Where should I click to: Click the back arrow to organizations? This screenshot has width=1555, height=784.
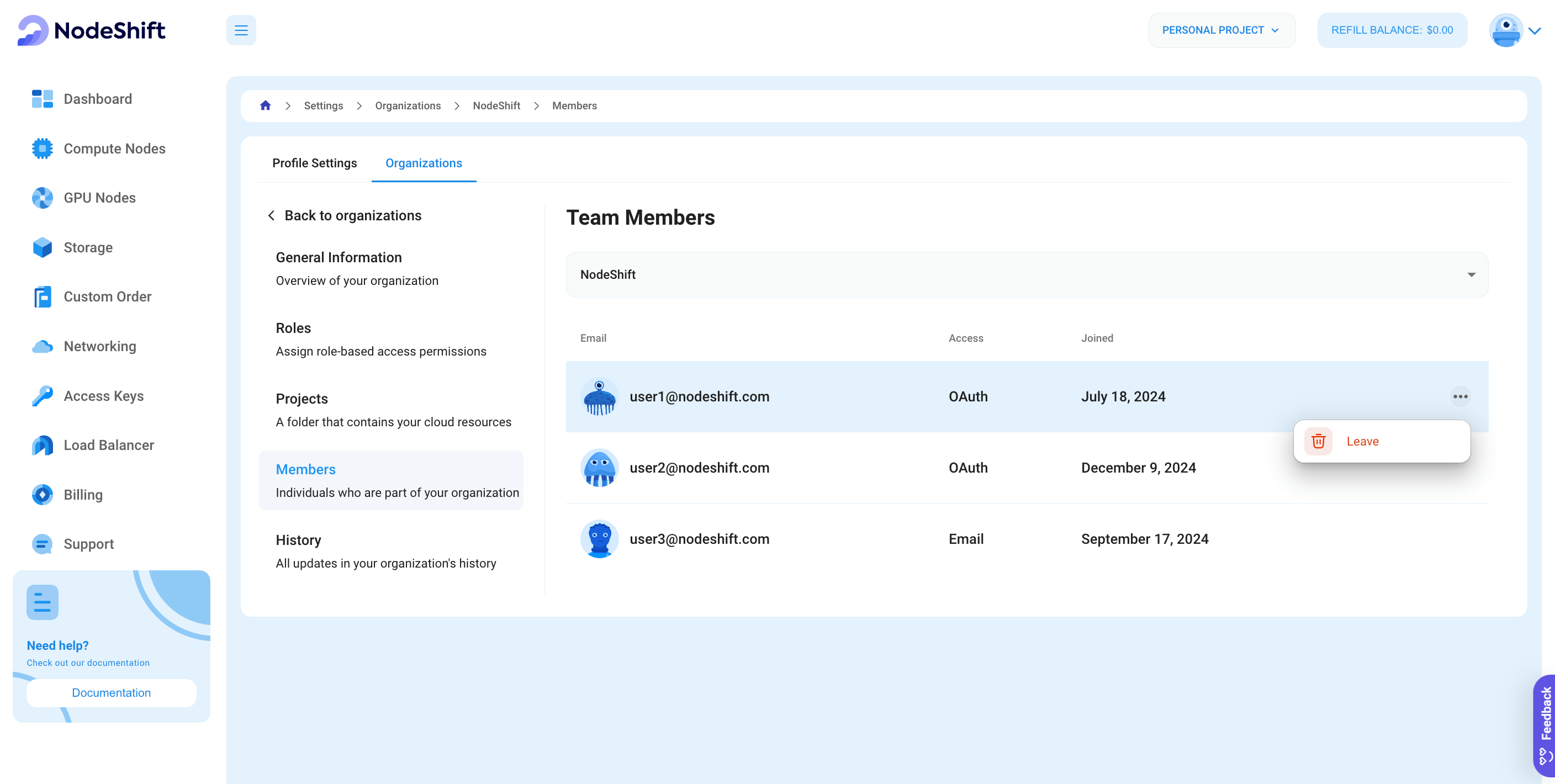(x=271, y=215)
